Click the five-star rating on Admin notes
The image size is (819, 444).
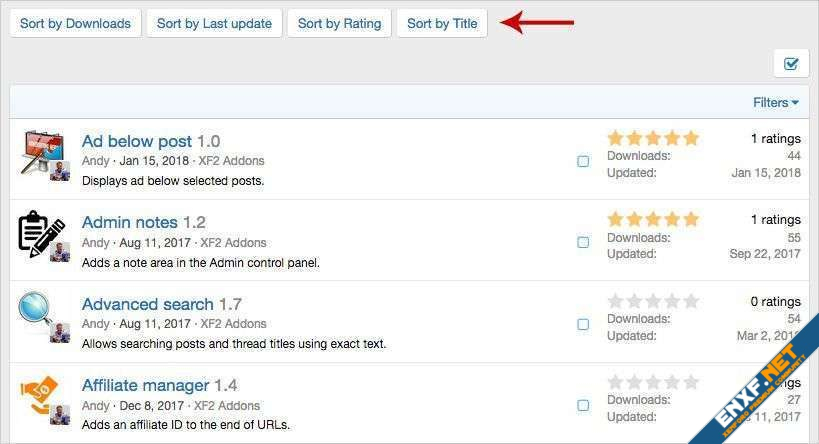(x=653, y=219)
